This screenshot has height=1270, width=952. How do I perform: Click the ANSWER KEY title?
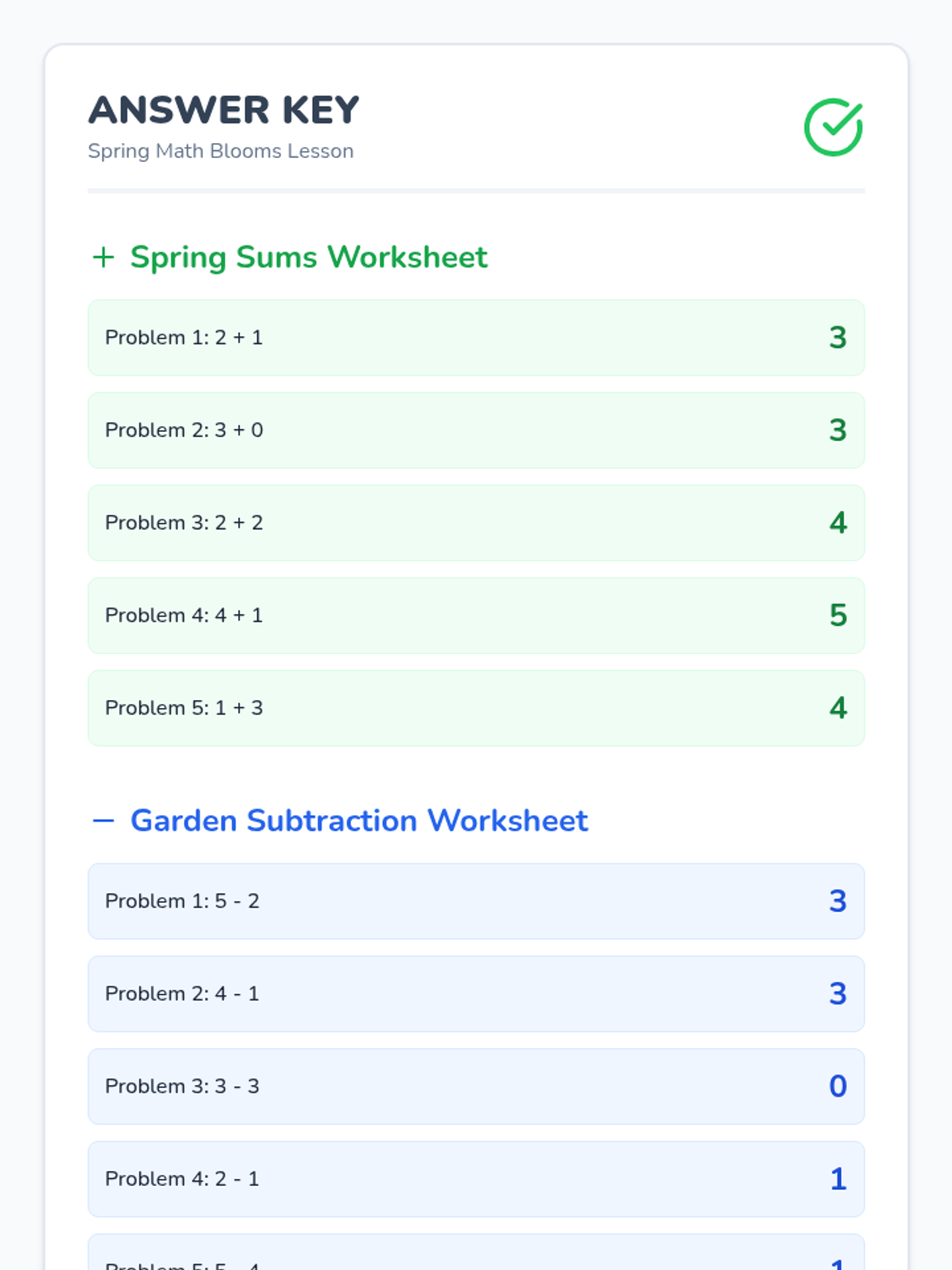224,110
